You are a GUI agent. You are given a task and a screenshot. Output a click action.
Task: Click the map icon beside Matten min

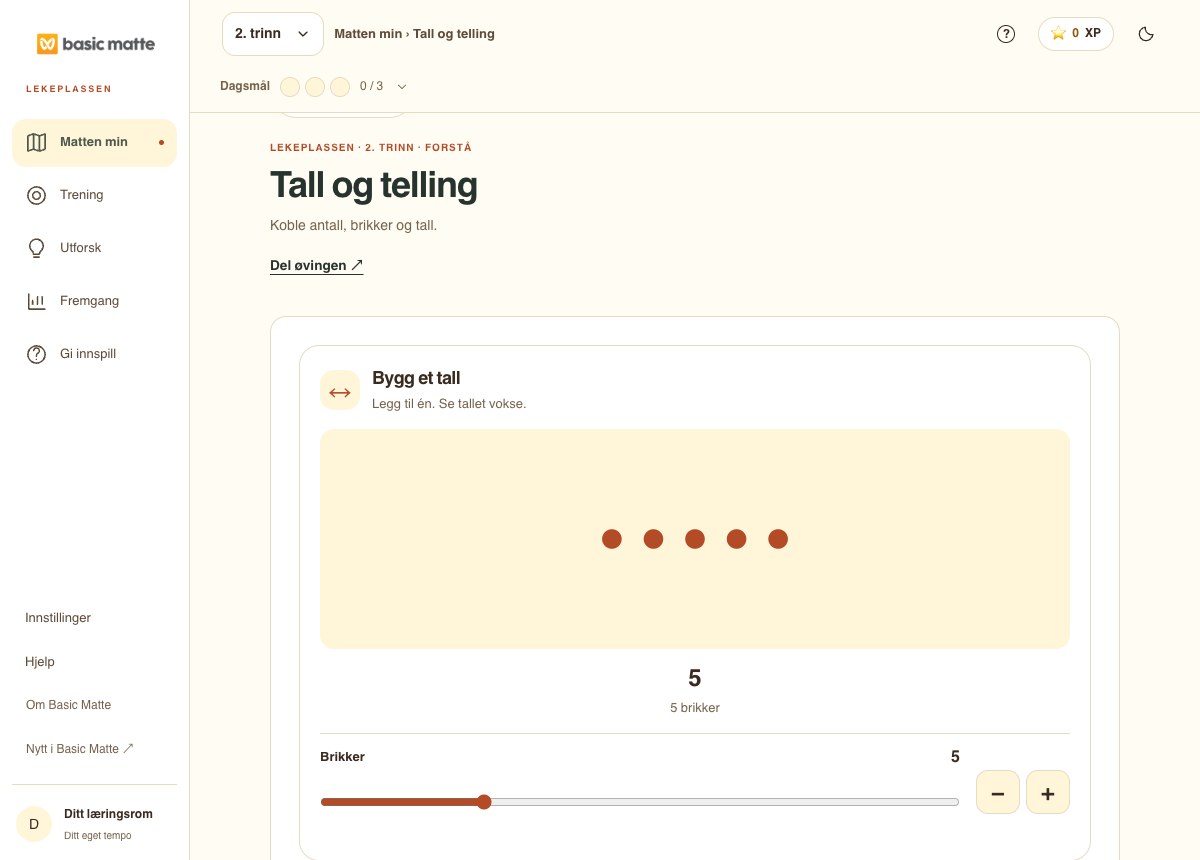pos(37,142)
